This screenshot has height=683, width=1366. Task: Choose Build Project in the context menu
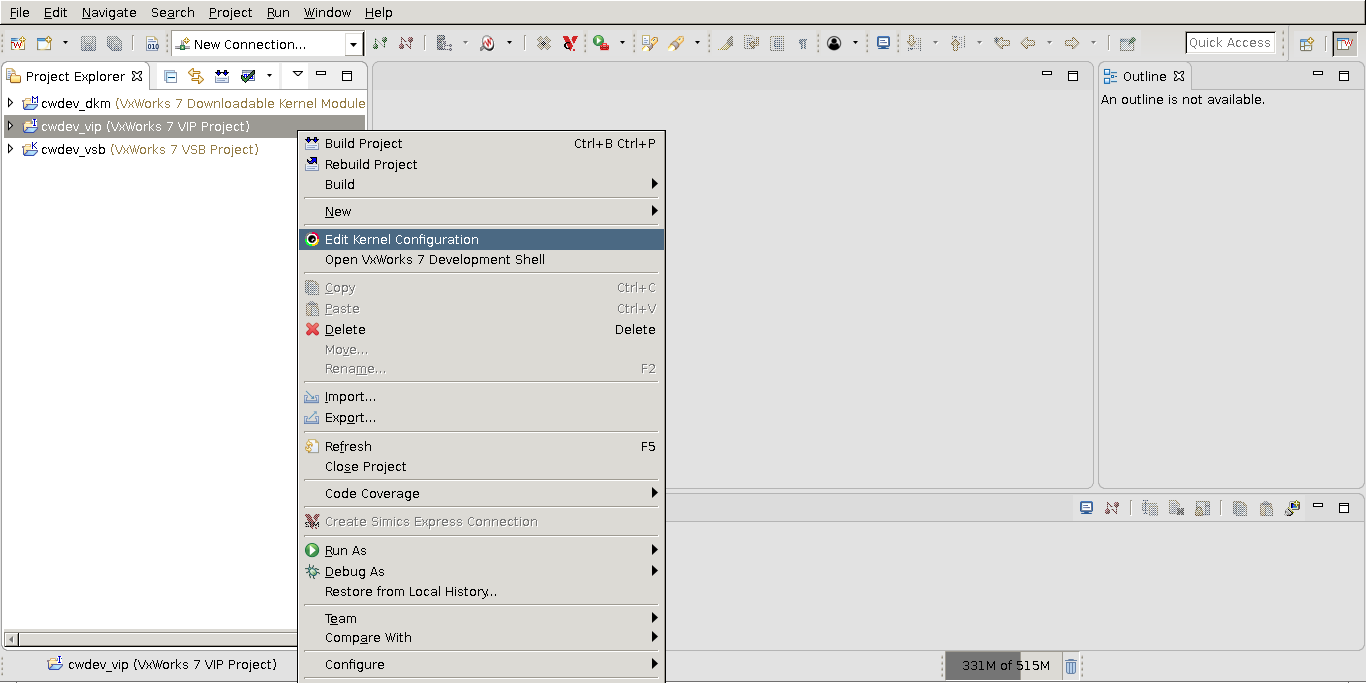pyautogui.click(x=481, y=143)
